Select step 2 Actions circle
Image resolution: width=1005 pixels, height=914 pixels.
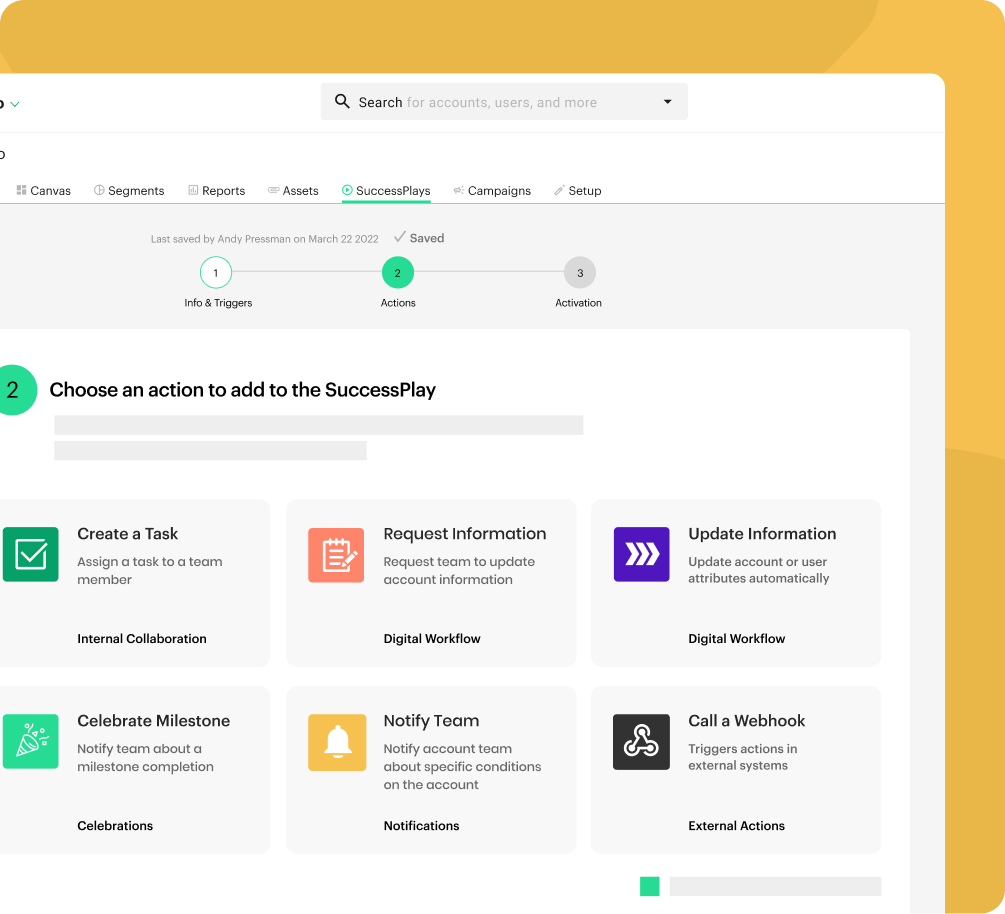click(397, 273)
